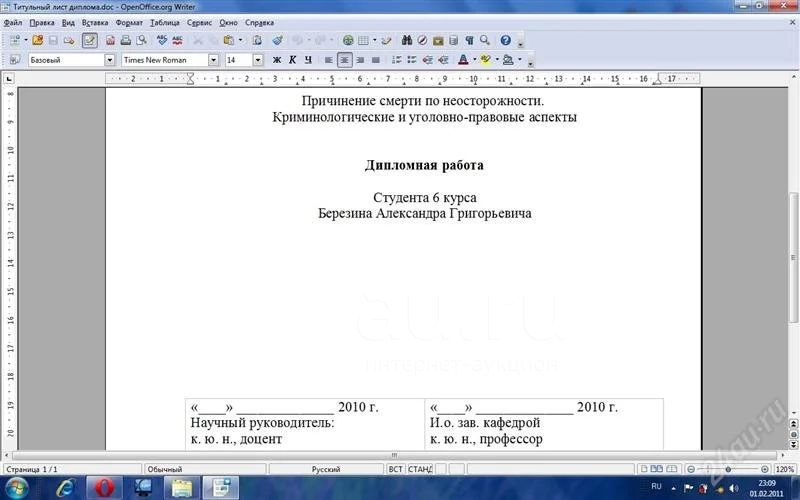Toggle Bullets list icon

coord(412,60)
